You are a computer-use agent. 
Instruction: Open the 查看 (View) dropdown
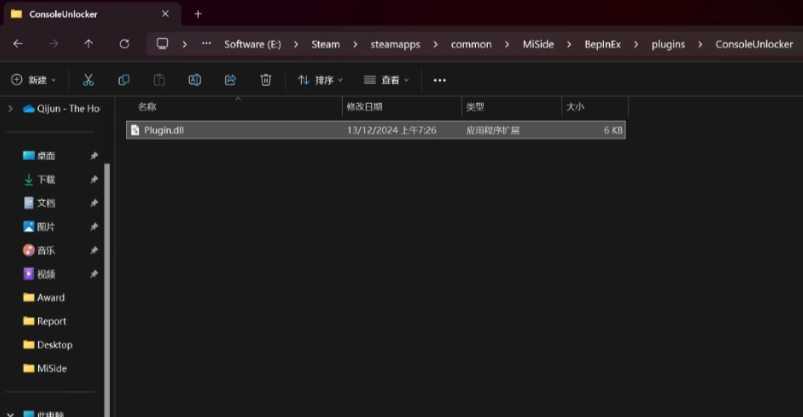[387, 80]
